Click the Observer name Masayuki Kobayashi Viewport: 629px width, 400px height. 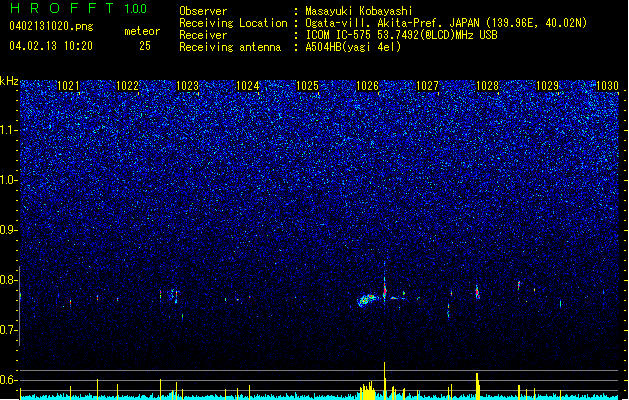[359, 11]
